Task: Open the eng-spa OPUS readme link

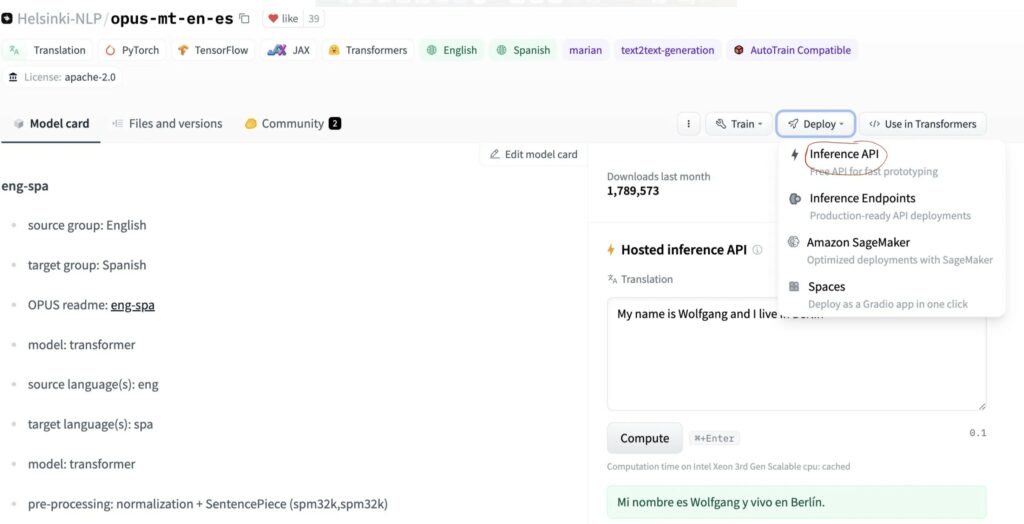Action: pos(132,305)
